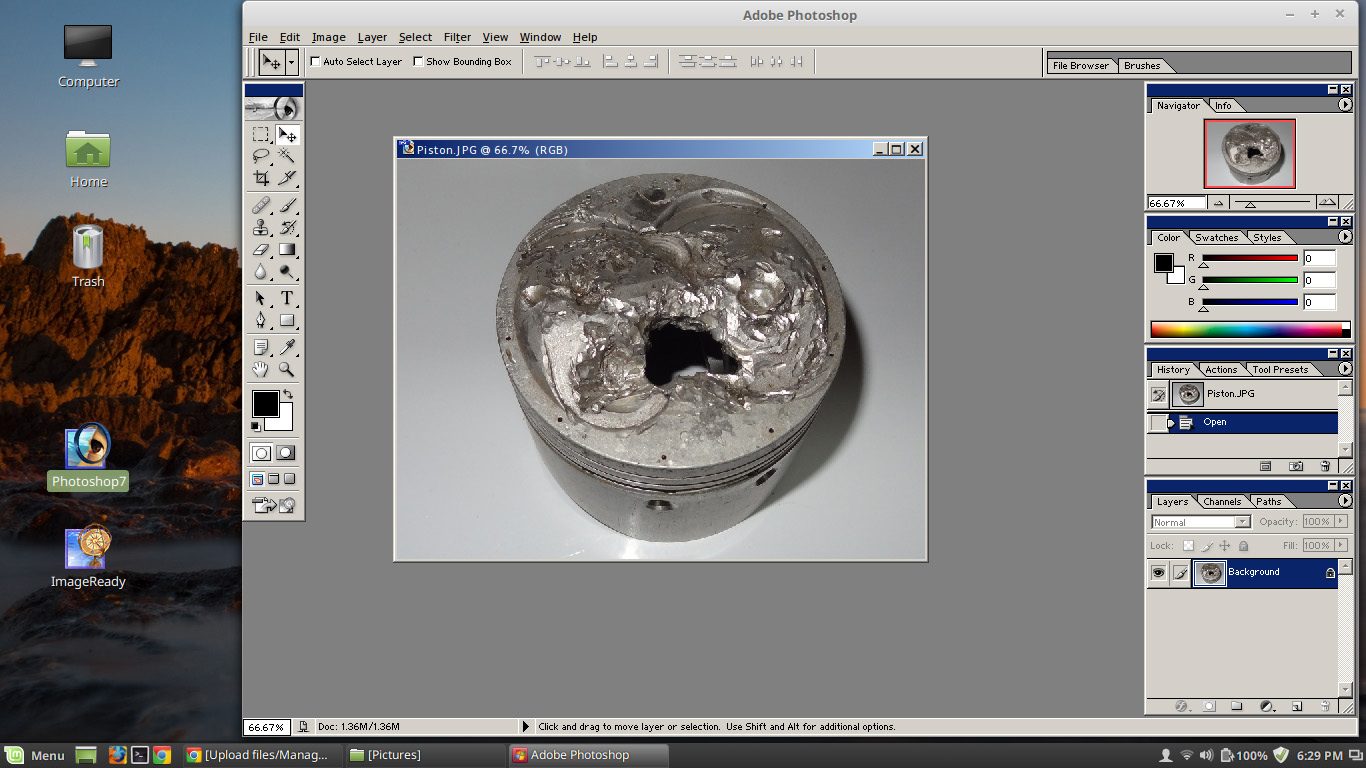The width and height of the screenshot is (1366, 768).
Task: Click swap foreground and background colors arrow
Action: pyautogui.click(x=289, y=394)
